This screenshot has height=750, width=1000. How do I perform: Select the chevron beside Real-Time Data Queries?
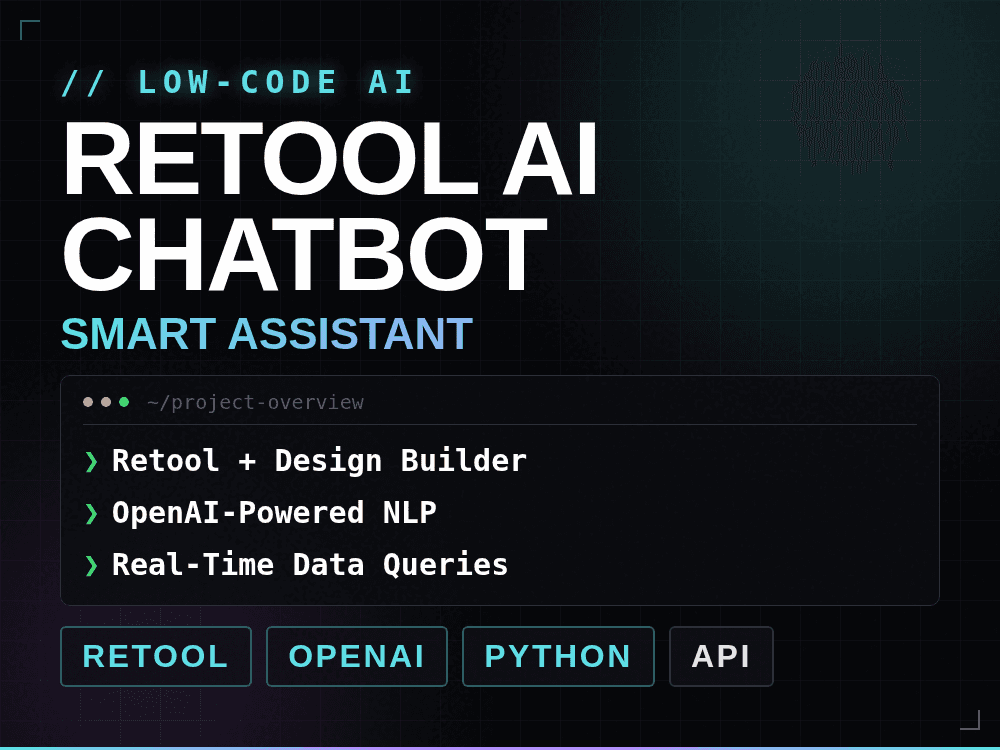coord(91,565)
